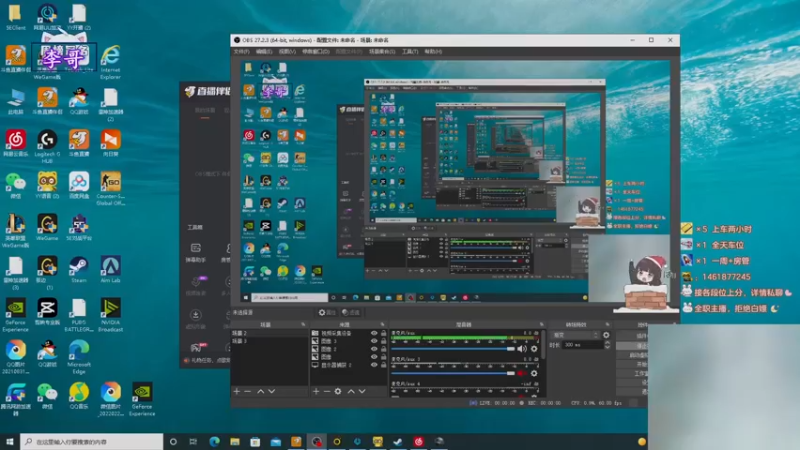
Task: Lock the 视频采集设备 source
Action: pos(384,333)
